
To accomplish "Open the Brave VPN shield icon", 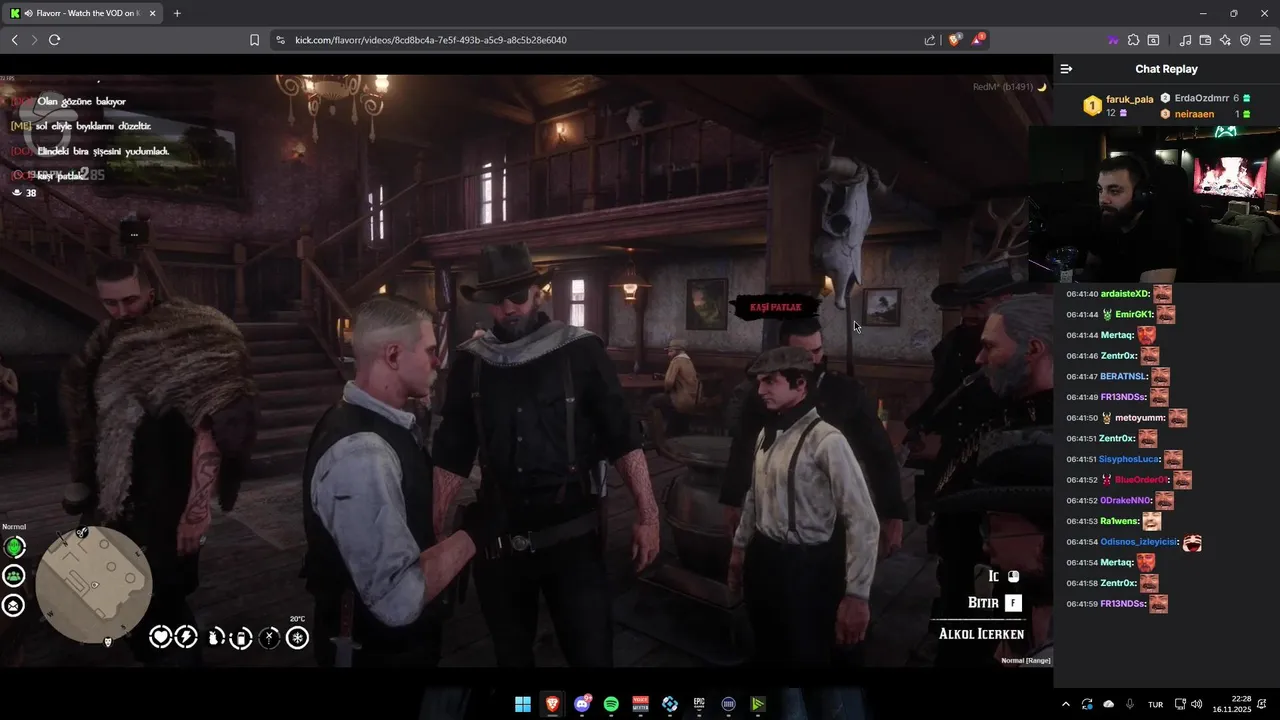I will [1245, 40].
